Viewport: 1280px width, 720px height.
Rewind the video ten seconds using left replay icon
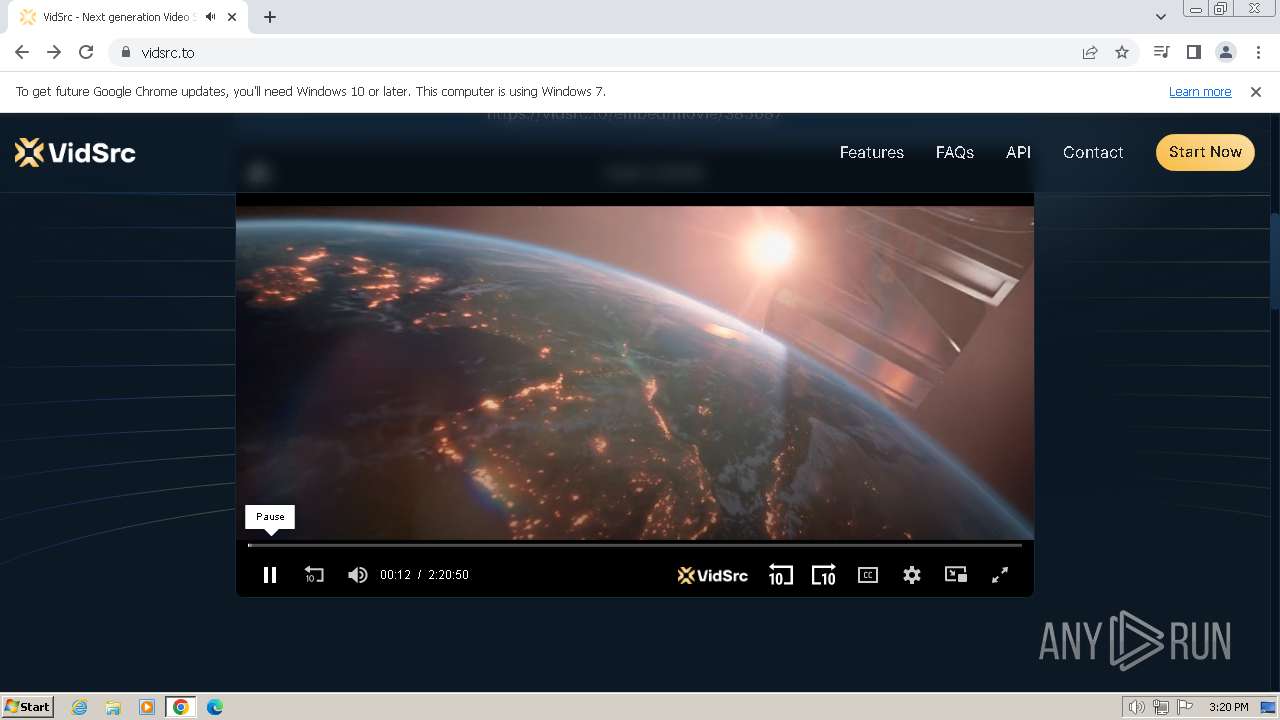pos(314,575)
